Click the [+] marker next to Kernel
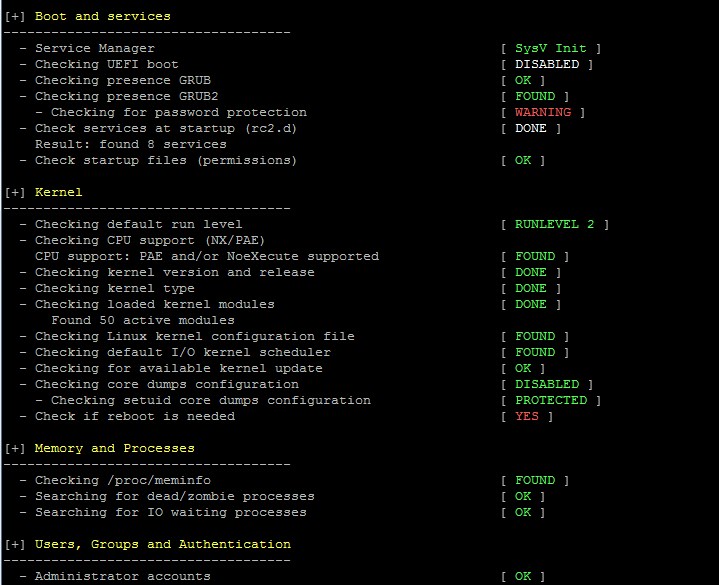The image size is (719, 585). 15,192
